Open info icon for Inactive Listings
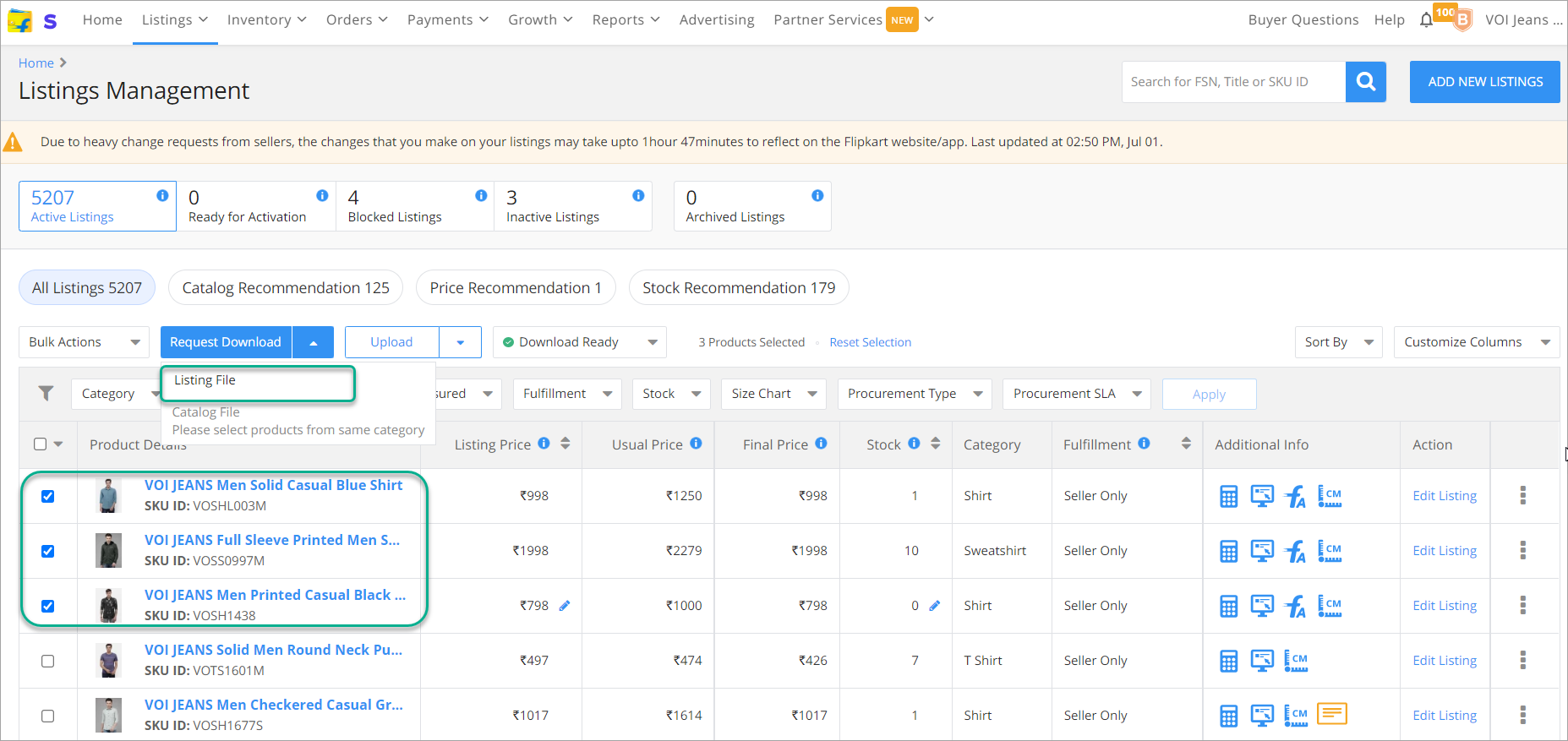This screenshot has width=1568, height=741. [638, 195]
